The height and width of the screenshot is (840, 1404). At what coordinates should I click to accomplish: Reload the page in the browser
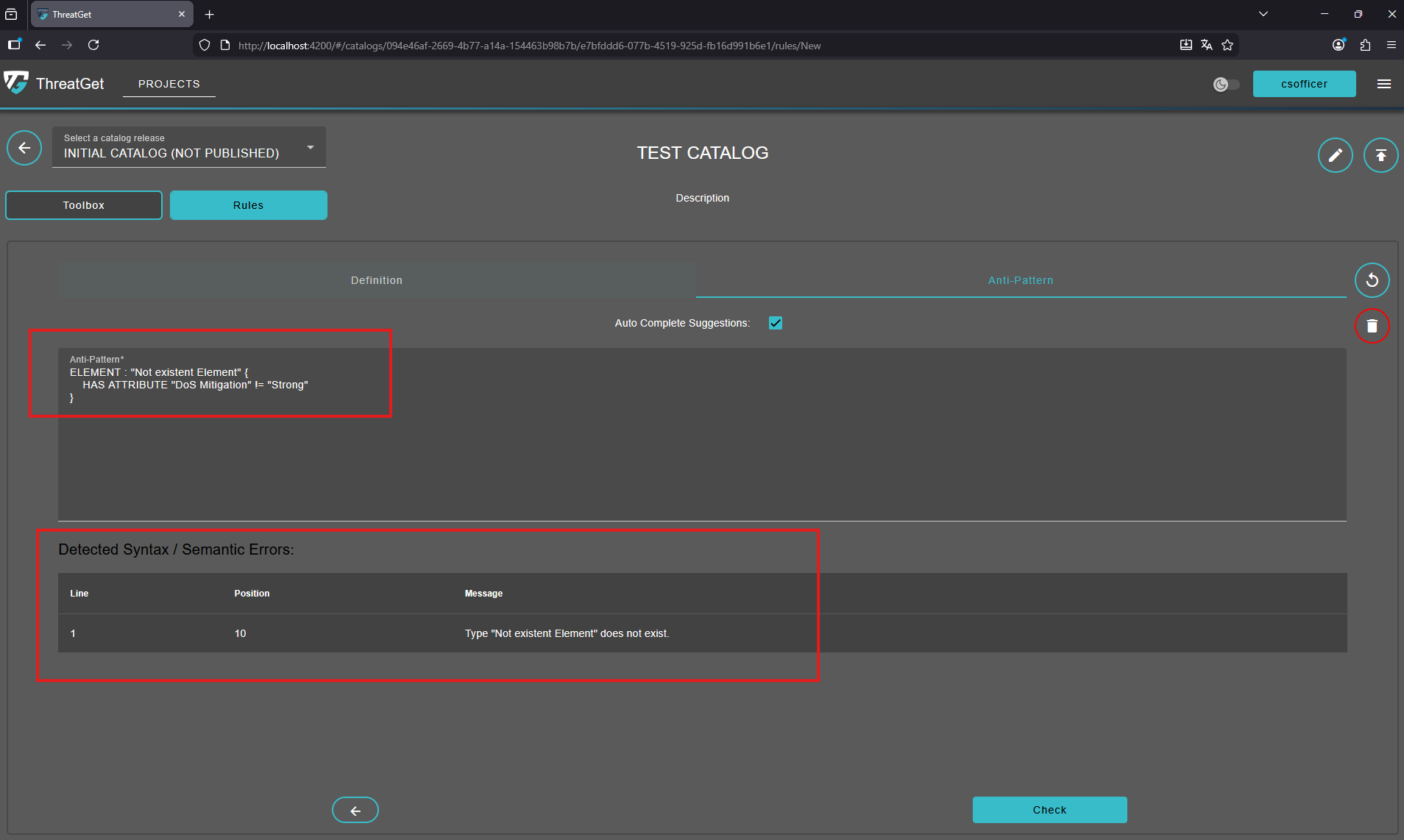(93, 45)
